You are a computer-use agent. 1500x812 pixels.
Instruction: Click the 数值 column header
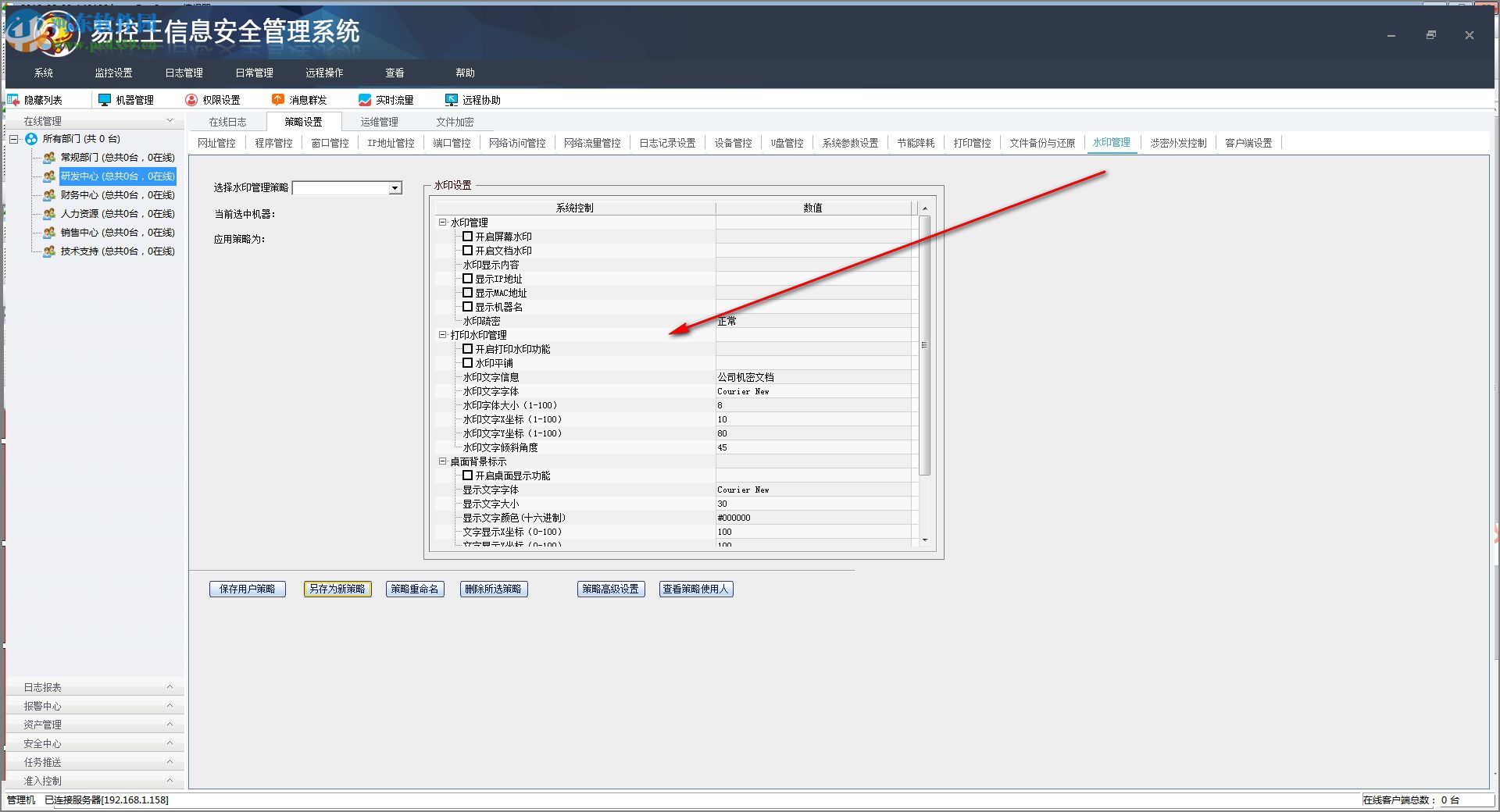812,208
